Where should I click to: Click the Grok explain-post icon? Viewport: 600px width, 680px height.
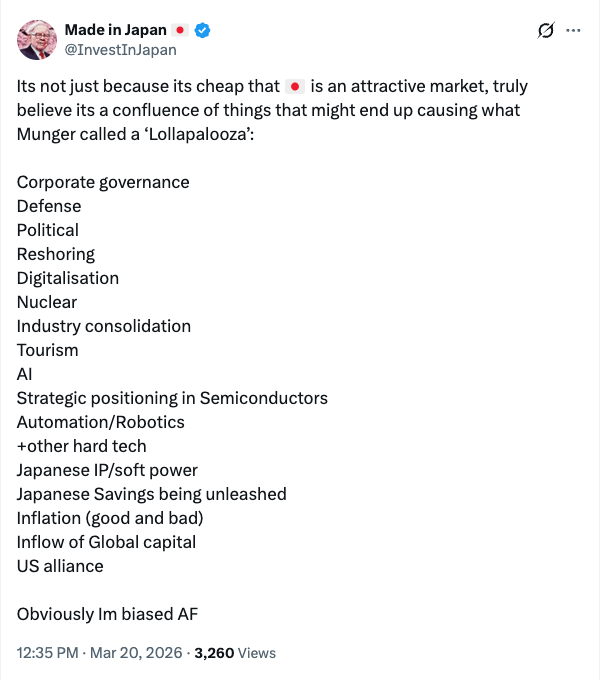[545, 30]
